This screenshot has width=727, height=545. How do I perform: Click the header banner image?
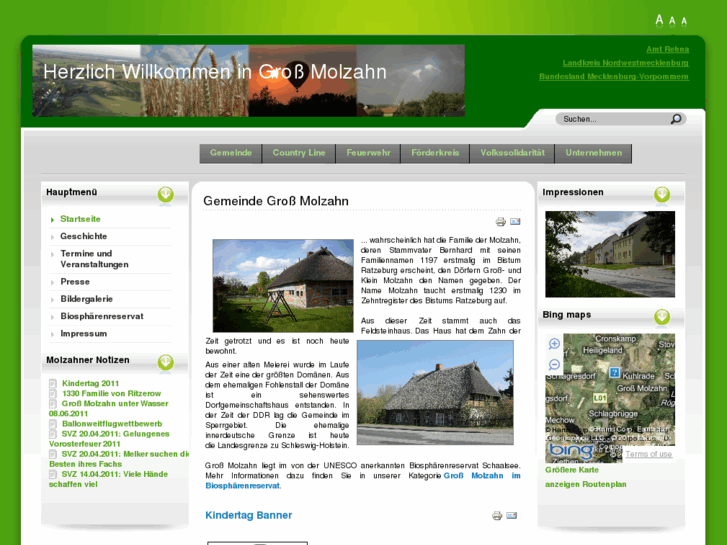249,81
